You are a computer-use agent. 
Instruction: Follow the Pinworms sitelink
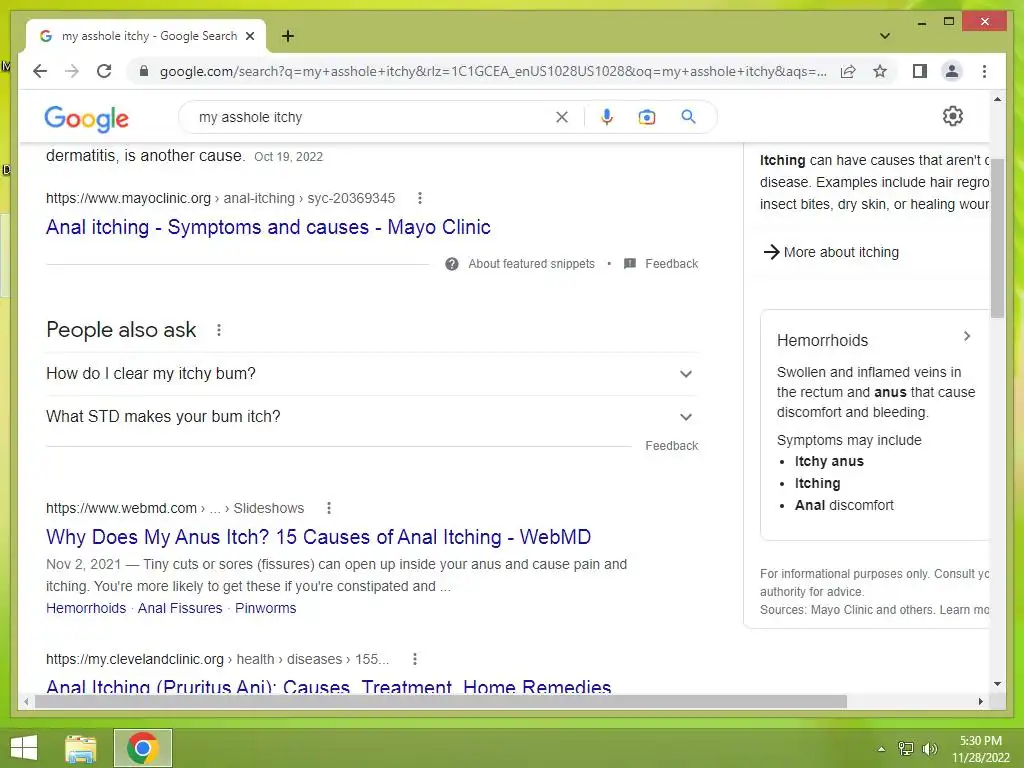pos(265,608)
